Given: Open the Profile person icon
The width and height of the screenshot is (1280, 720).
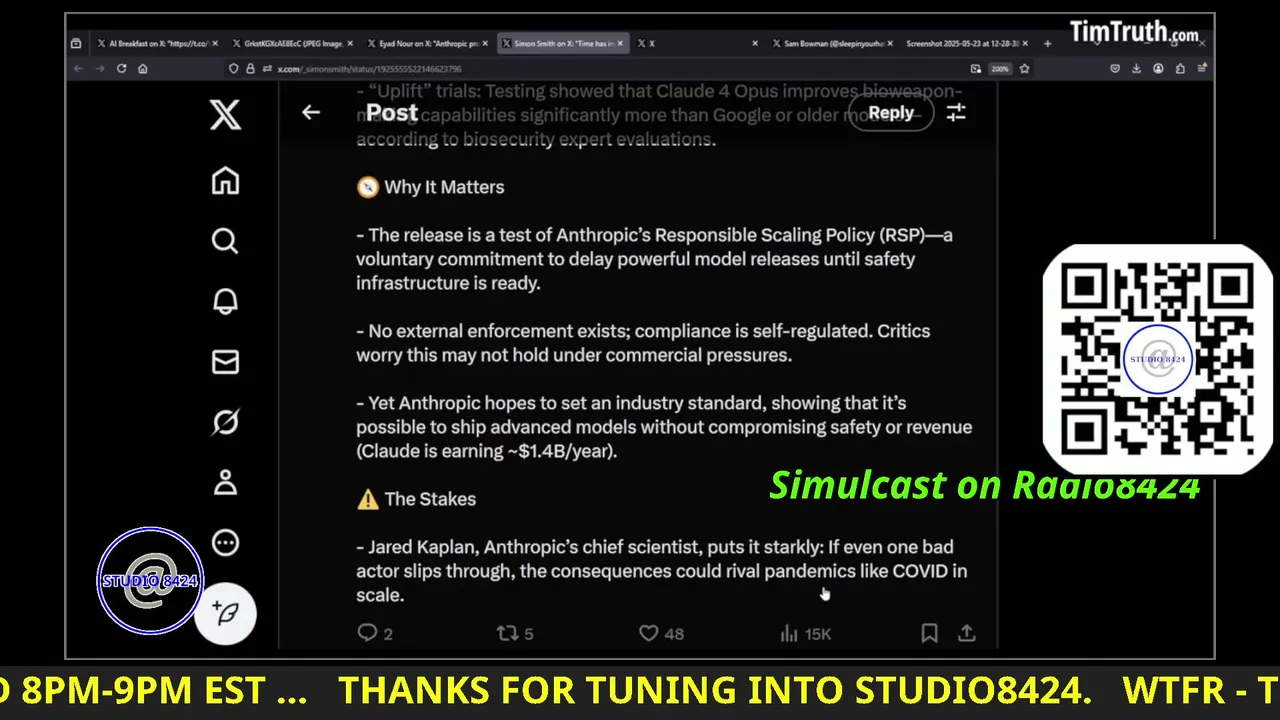Looking at the screenshot, I should click(x=225, y=483).
